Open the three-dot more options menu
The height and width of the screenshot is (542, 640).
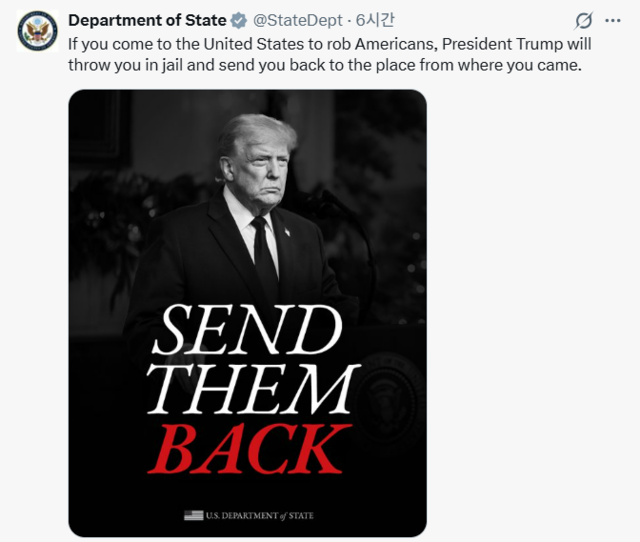[x=613, y=20]
